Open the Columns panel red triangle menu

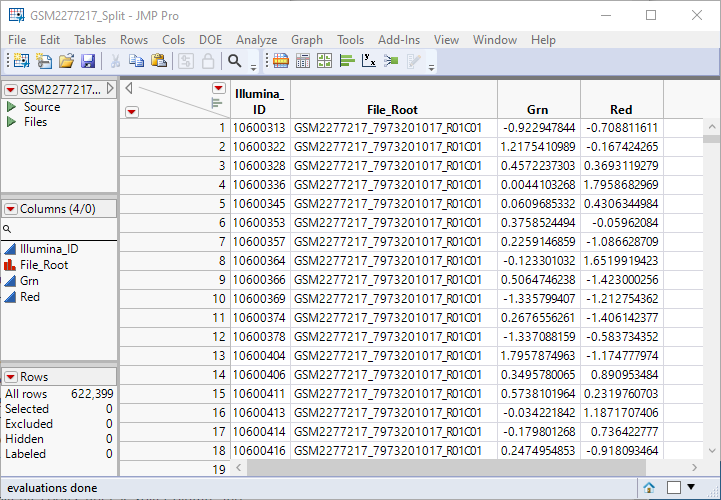coord(11,209)
